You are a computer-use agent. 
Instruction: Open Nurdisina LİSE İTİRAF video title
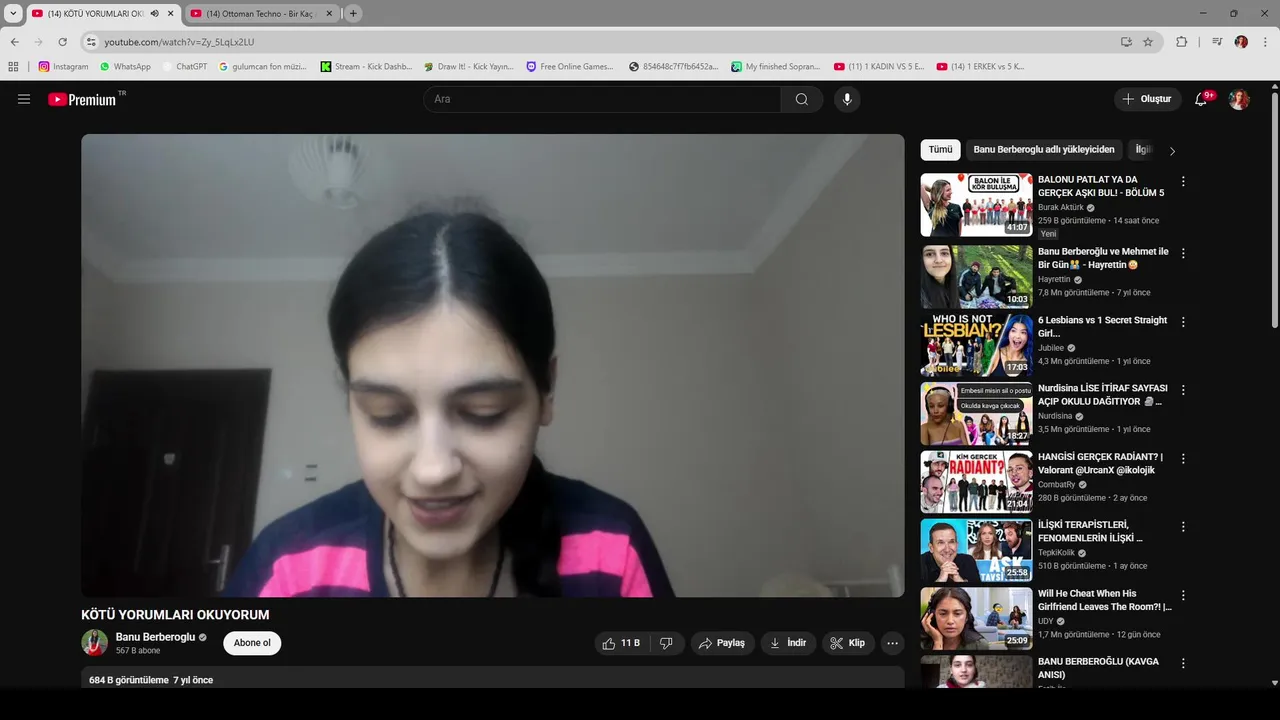[1102, 395]
